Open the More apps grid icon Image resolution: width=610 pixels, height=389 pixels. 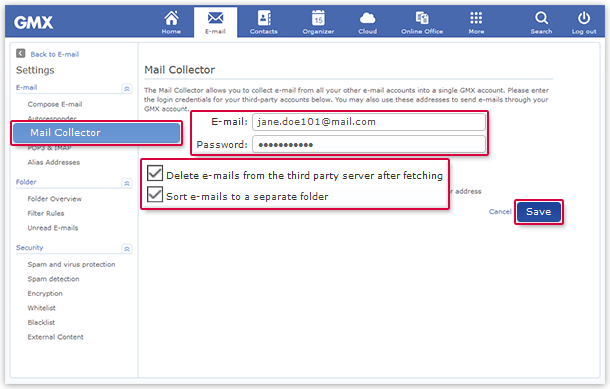476,18
